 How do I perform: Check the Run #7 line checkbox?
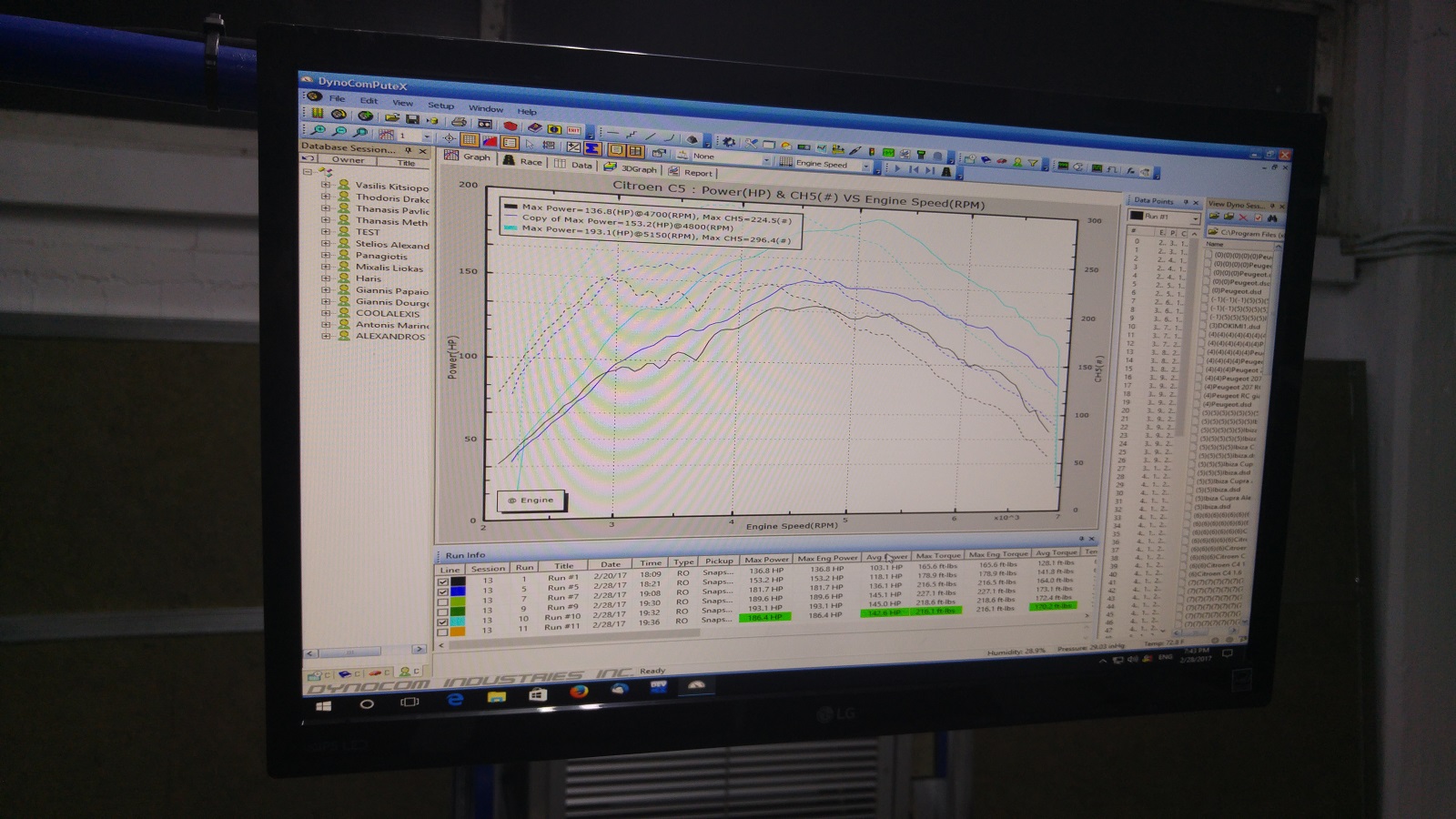pos(443,602)
